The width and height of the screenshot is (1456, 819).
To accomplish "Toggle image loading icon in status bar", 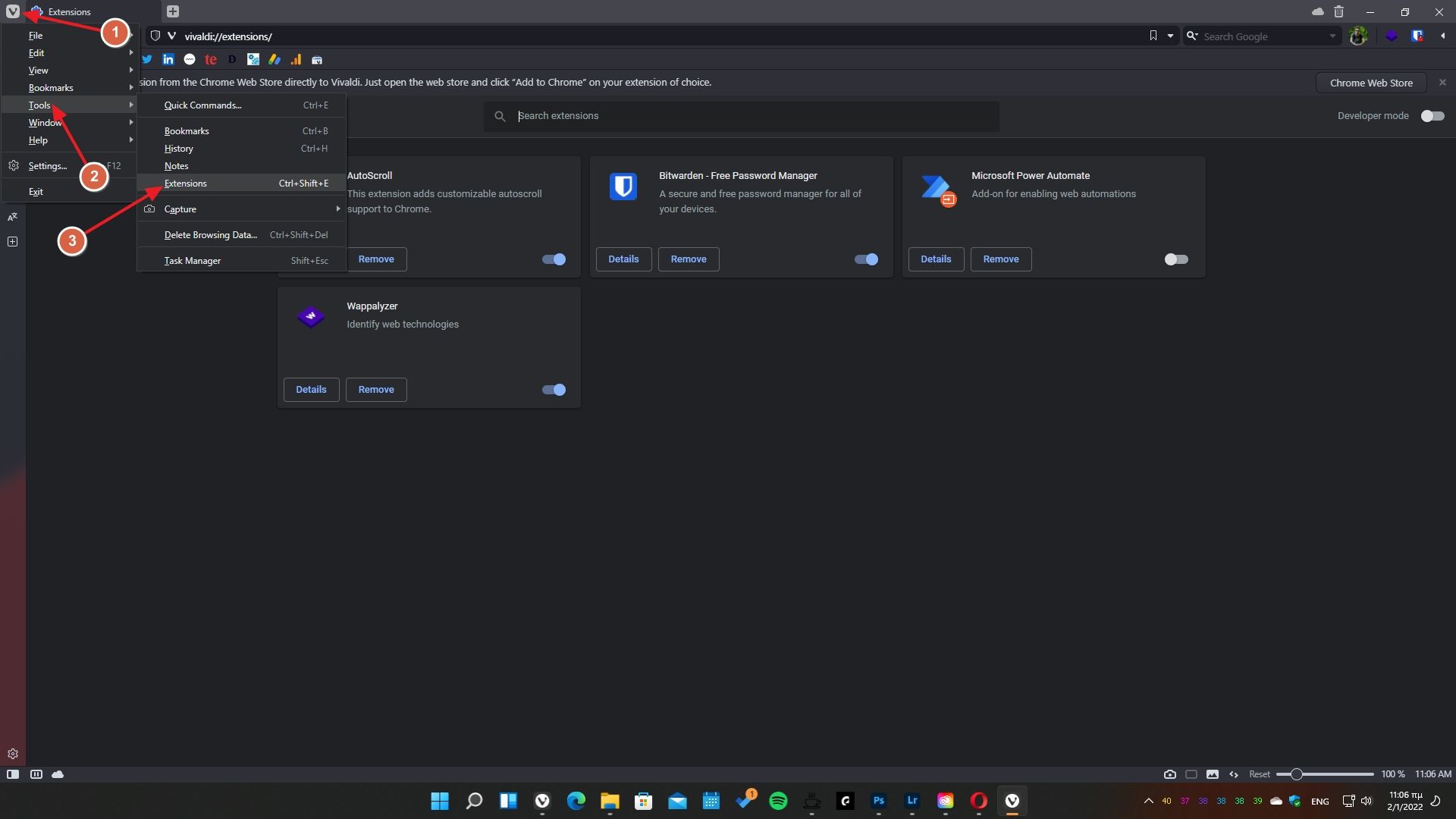I will (1213, 774).
